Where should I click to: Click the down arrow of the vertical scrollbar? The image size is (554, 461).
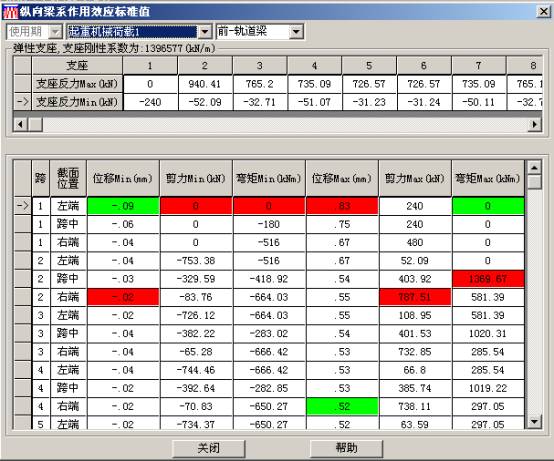pos(534,421)
